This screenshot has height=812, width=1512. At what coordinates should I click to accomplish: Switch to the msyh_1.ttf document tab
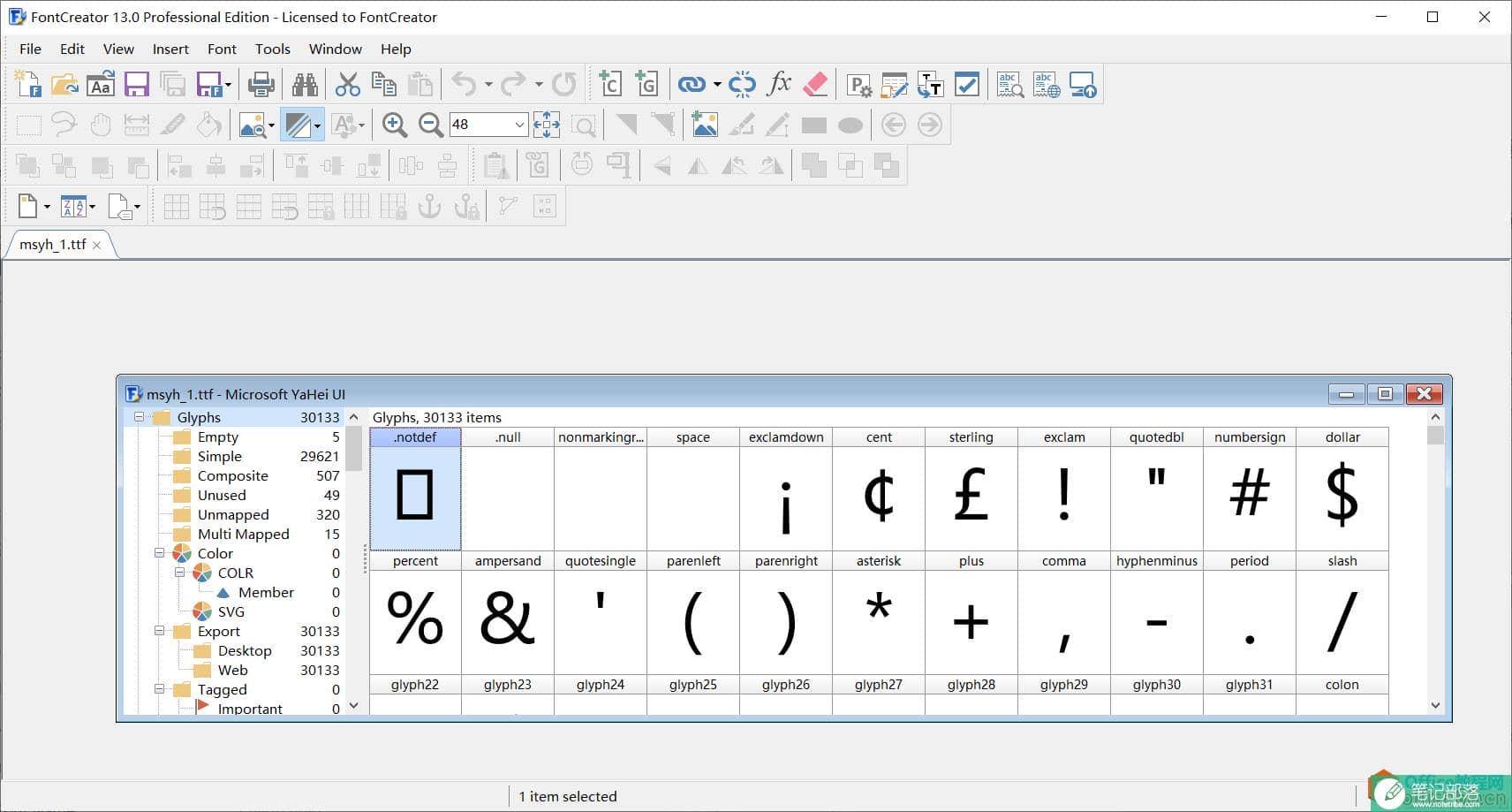(x=53, y=245)
